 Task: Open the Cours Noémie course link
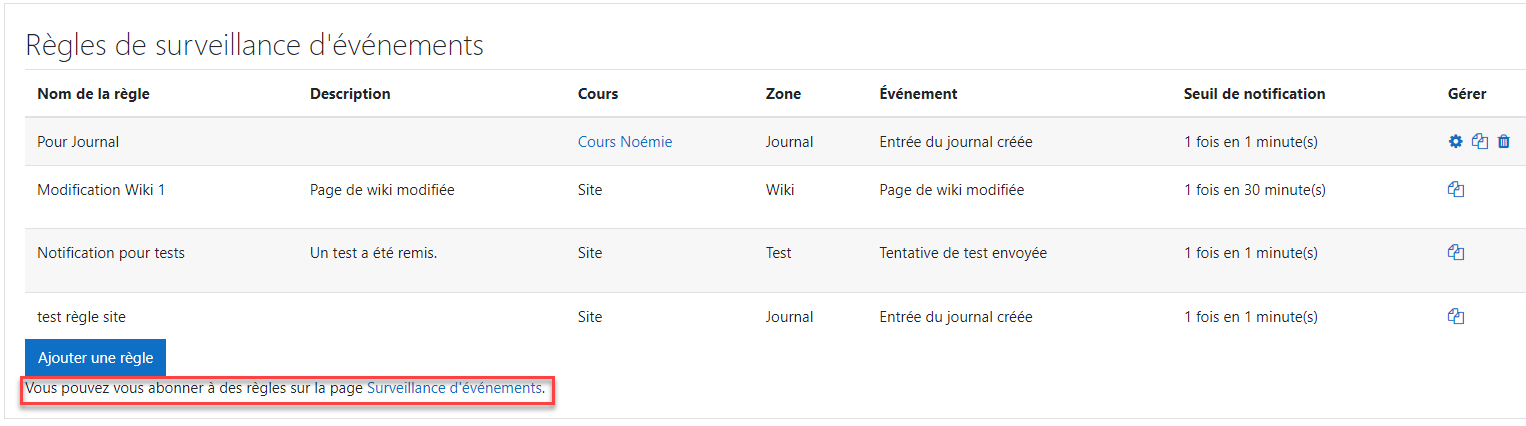point(625,142)
